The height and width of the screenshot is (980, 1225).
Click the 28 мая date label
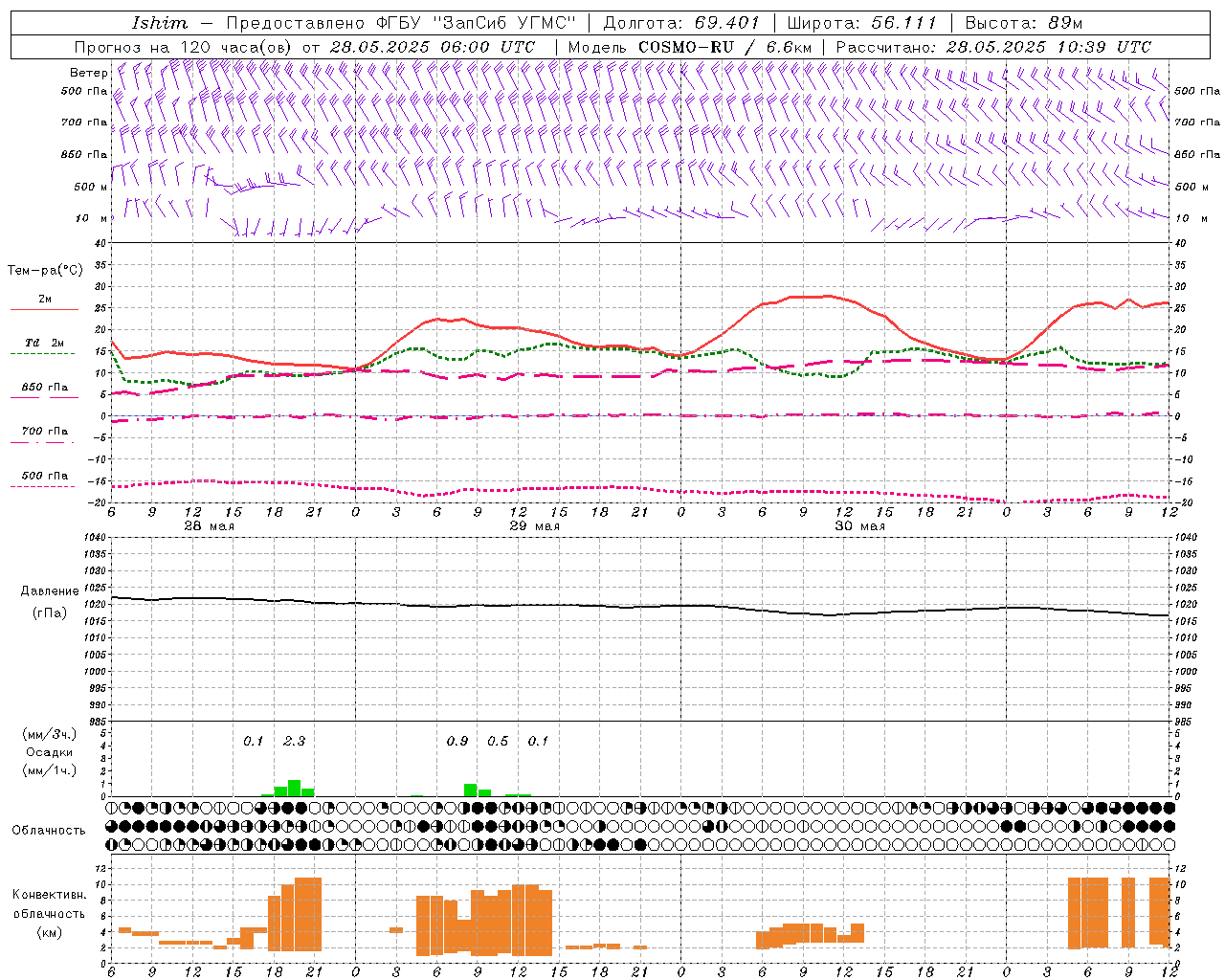click(x=209, y=526)
